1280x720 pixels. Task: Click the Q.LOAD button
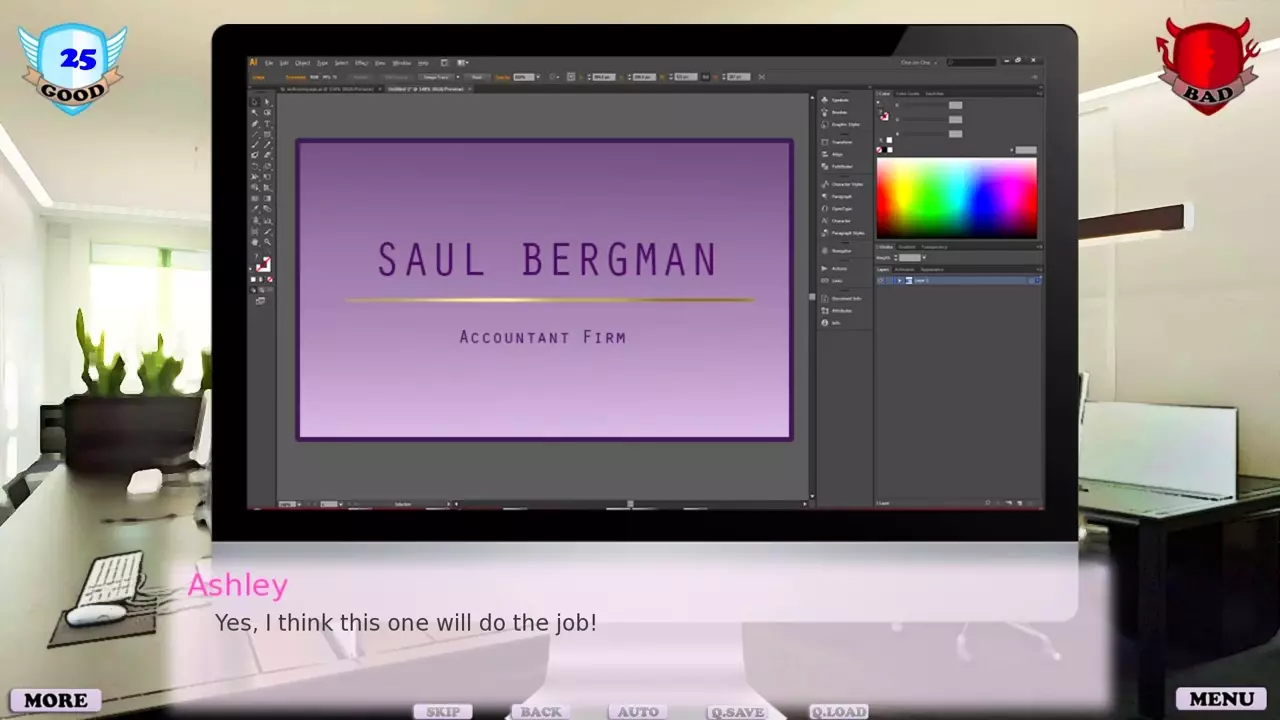[x=838, y=712]
